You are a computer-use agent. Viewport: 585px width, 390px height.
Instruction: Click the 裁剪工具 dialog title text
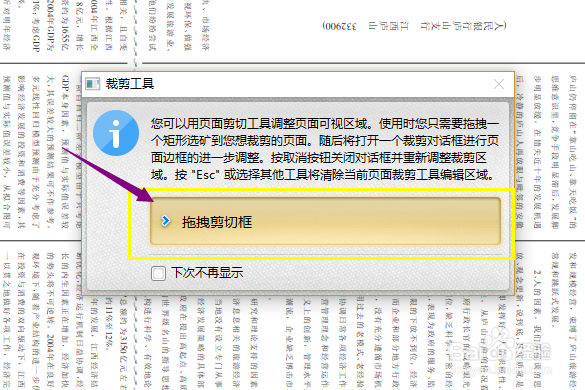(129, 84)
